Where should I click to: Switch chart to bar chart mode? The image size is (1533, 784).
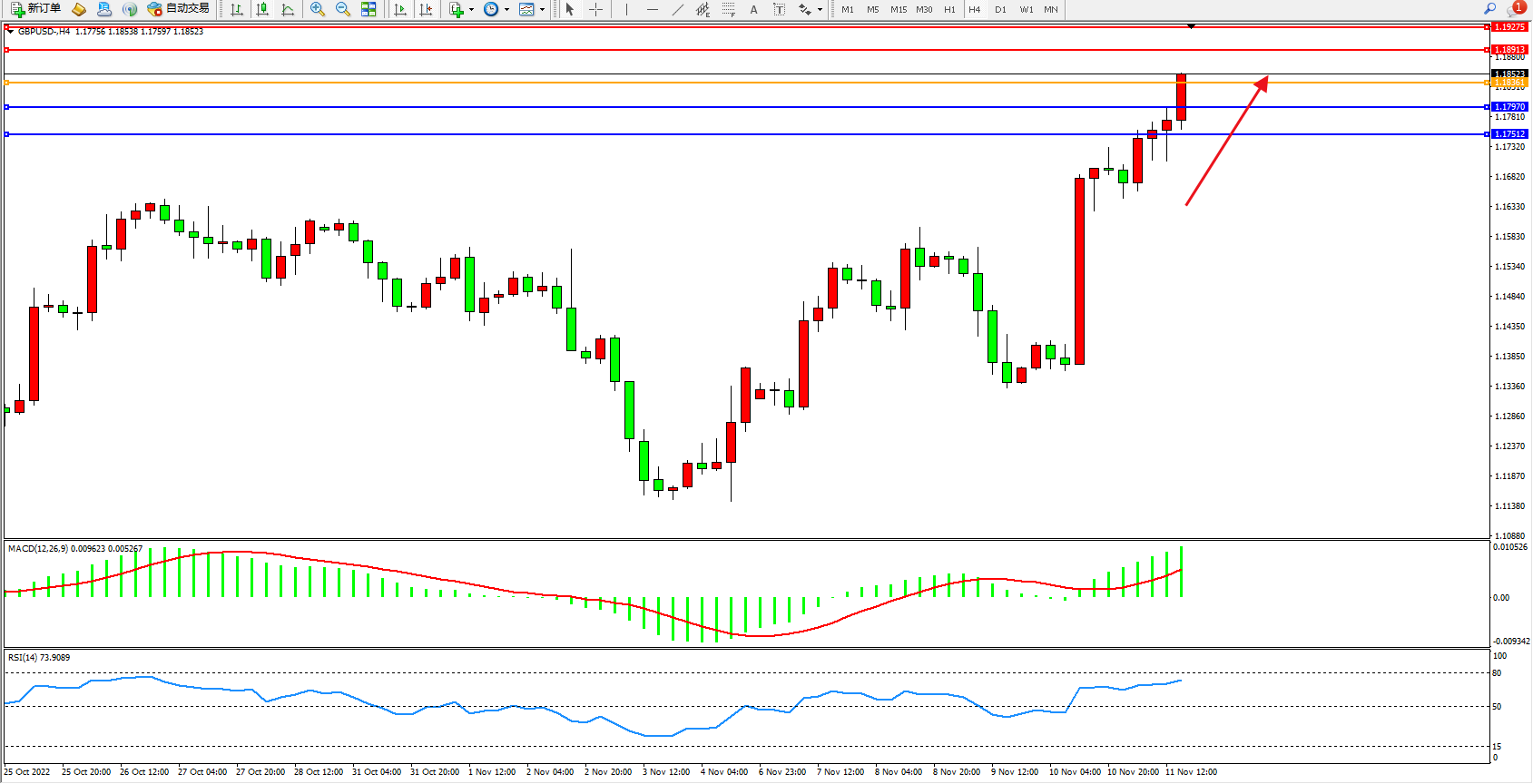click(x=237, y=9)
